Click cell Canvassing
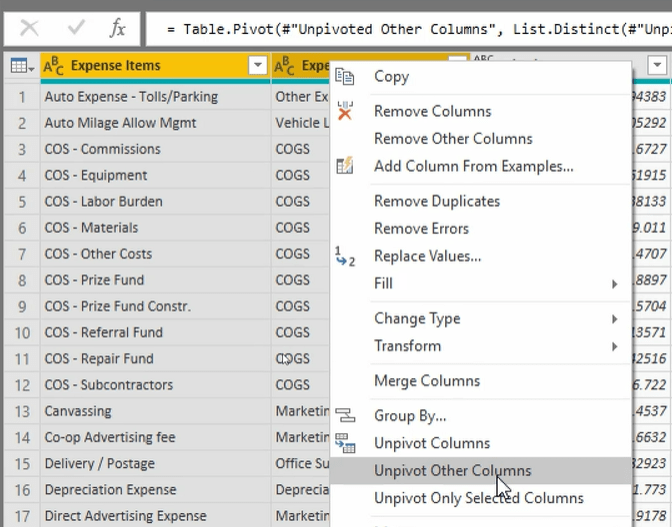The image size is (672, 527). pyautogui.click(x=156, y=411)
